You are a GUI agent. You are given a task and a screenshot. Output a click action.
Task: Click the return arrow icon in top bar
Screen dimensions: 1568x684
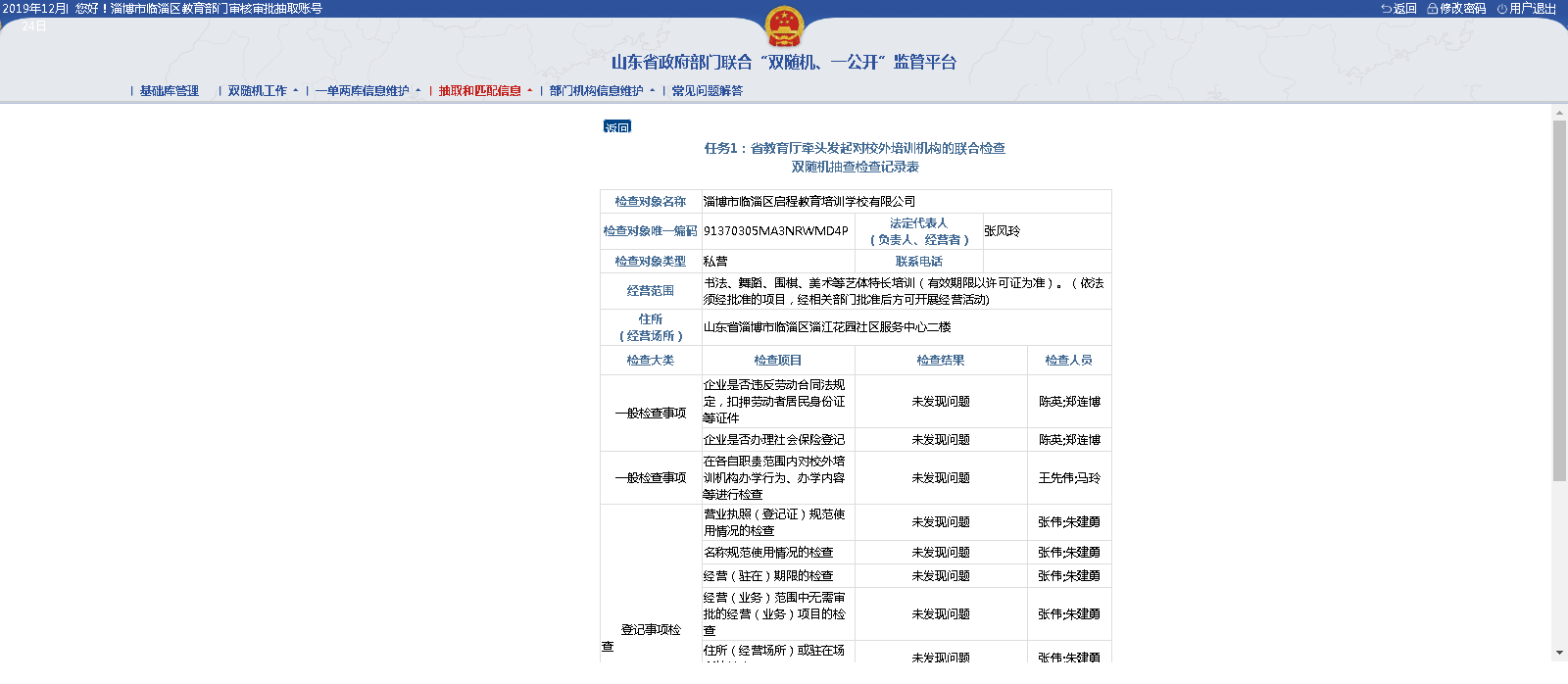pos(1386,9)
